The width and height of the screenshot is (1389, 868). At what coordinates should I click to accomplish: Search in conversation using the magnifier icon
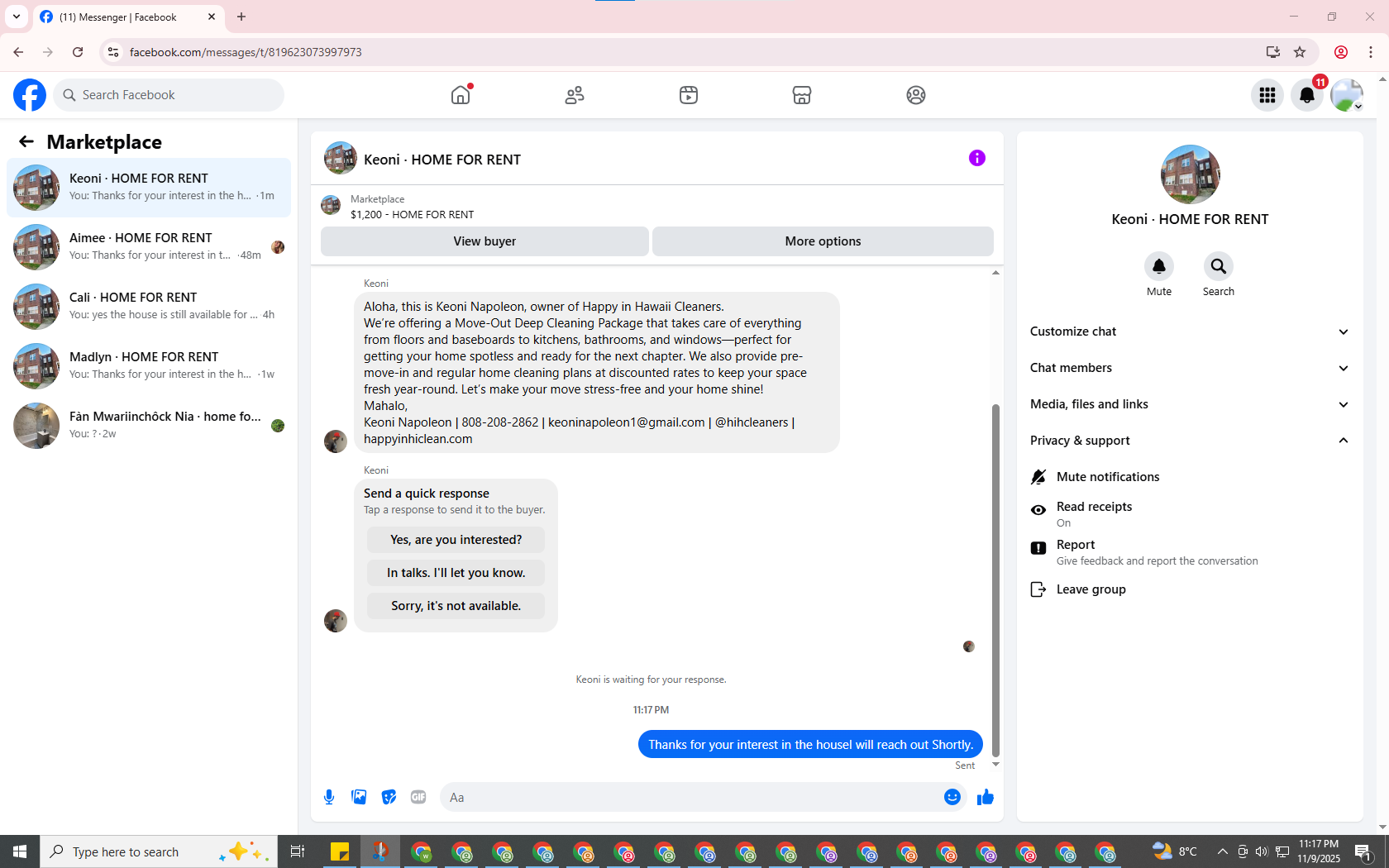(1219, 266)
